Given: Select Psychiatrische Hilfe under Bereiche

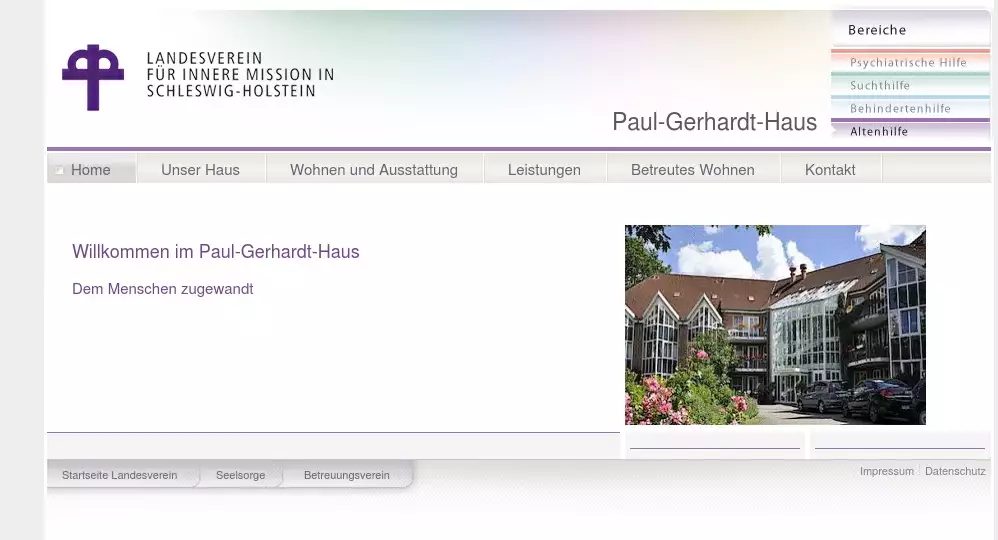Looking at the screenshot, I should (x=908, y=62).
